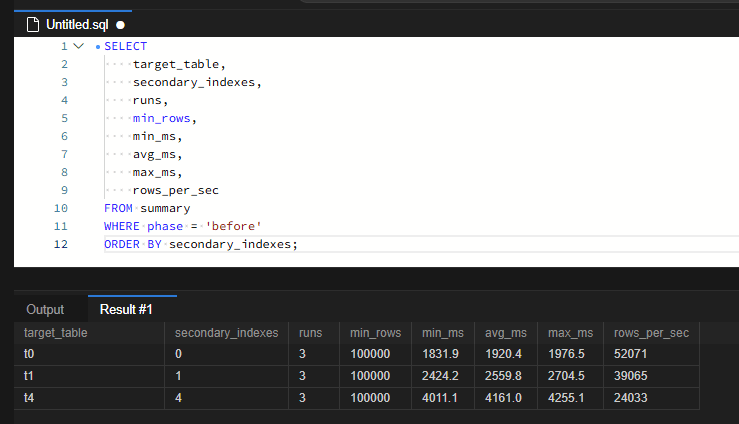Click the WHERE keyword on line 11
Image resolution: width=739 pixels, height=424 pixels.
point(122,226)
